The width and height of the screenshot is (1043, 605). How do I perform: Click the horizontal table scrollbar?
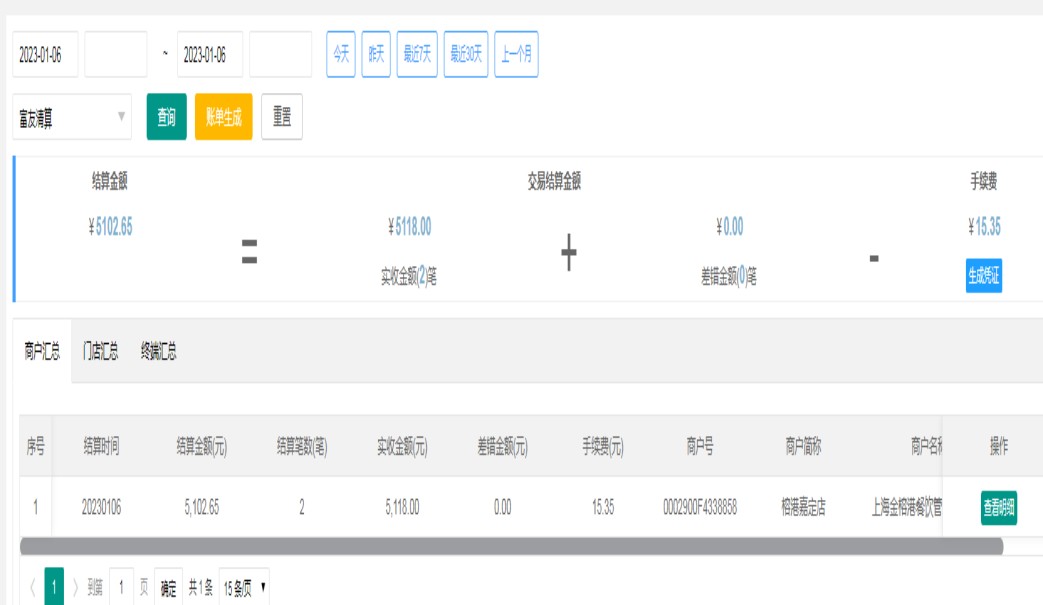(x=510, y=546)
